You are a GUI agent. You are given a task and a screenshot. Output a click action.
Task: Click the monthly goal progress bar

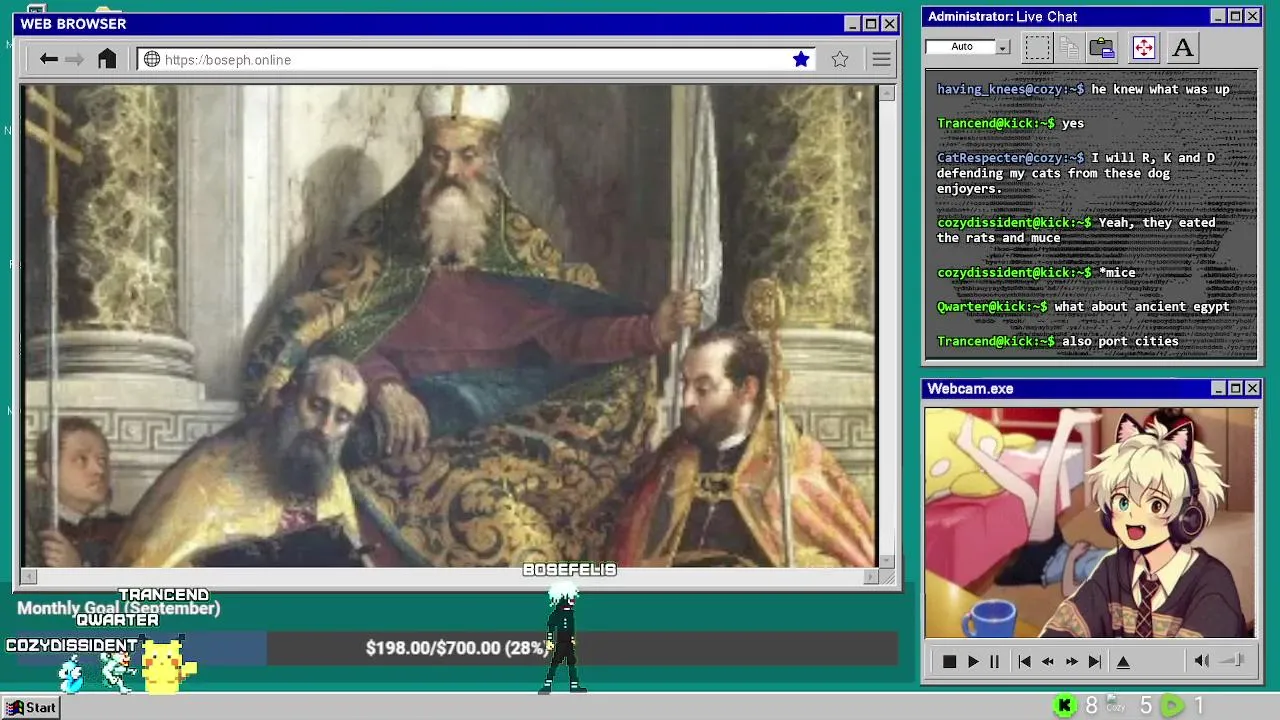[x=455, y=648]
